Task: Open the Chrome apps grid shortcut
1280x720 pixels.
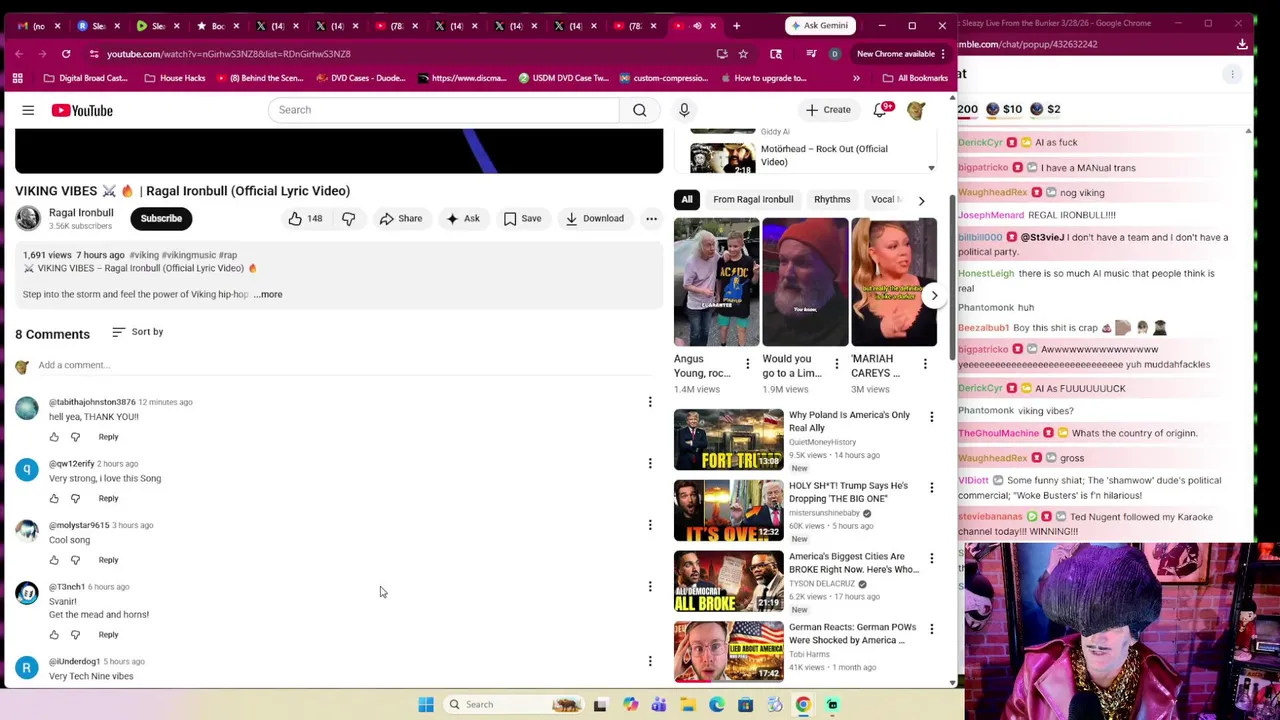Action: pyautogui.click(x=17, y=78)
